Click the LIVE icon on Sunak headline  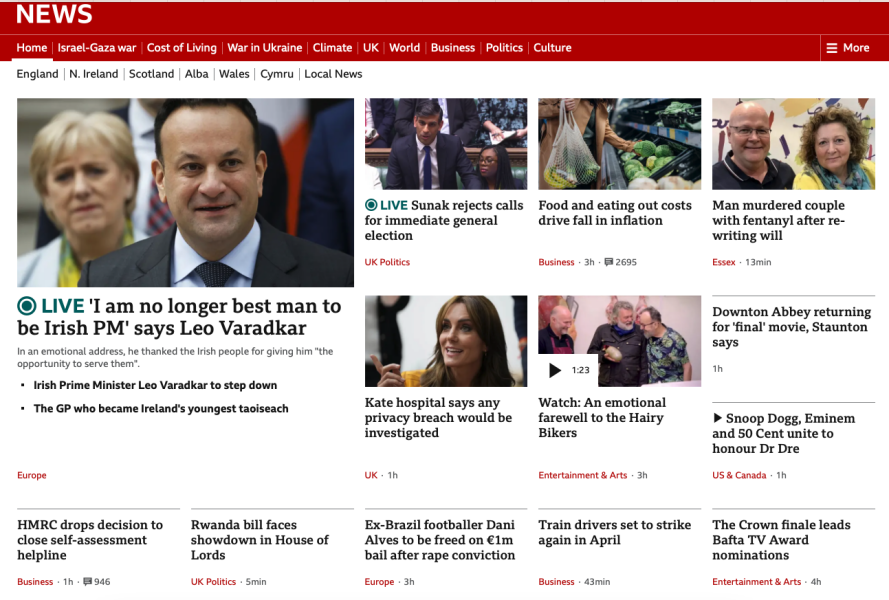coord(371,205)
